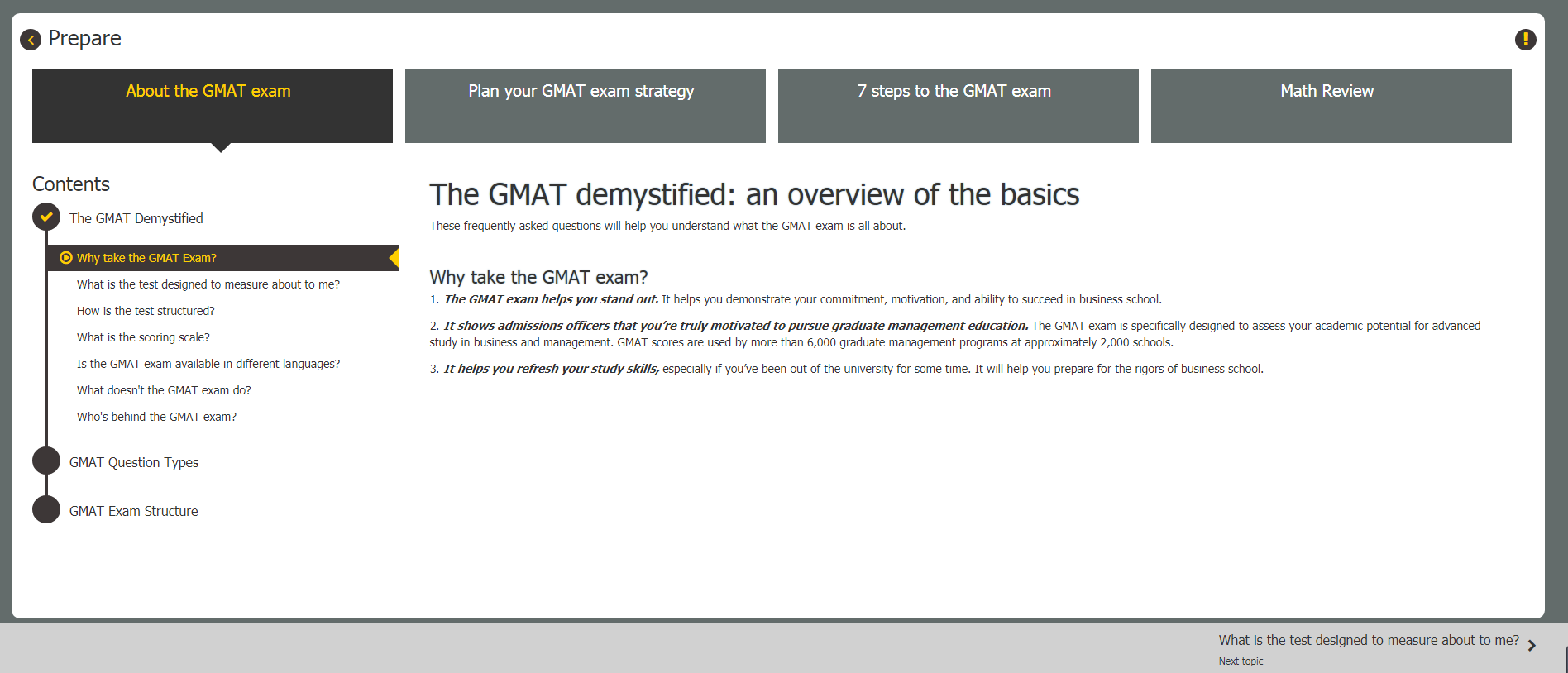The width and height of the screenshot is (1568, 673).
Task: Click the text It helps you refresh your study skills
Action: pos(551,369)
